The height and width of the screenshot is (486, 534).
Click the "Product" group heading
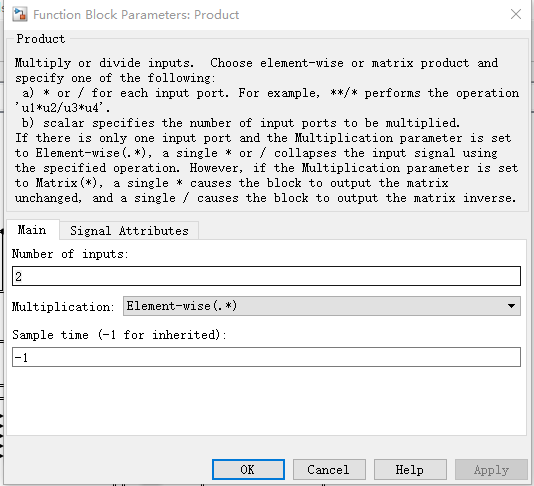[x=41, y=39]
